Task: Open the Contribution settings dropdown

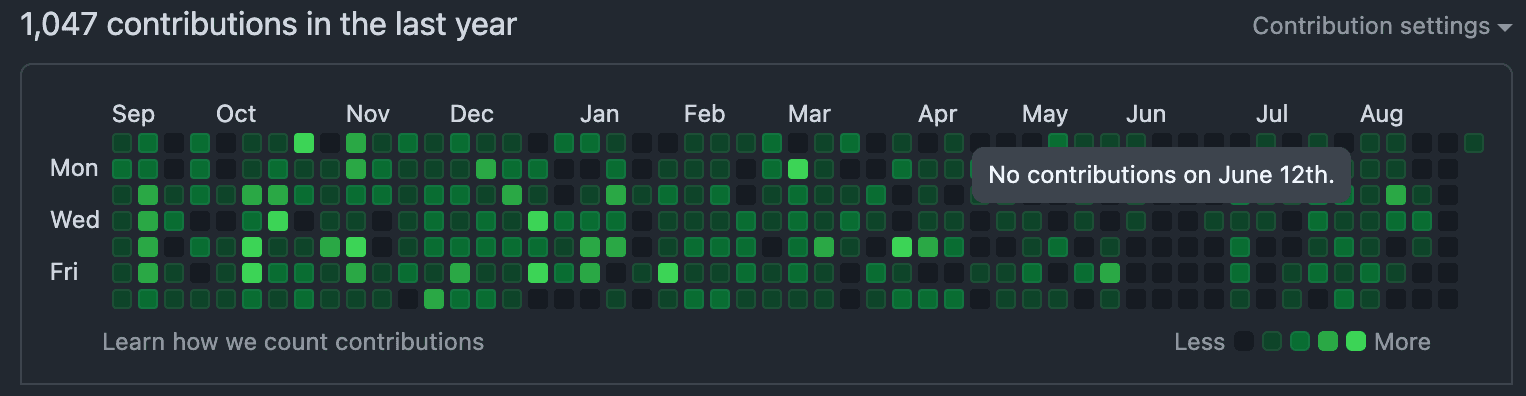Action: point(1381,26)
